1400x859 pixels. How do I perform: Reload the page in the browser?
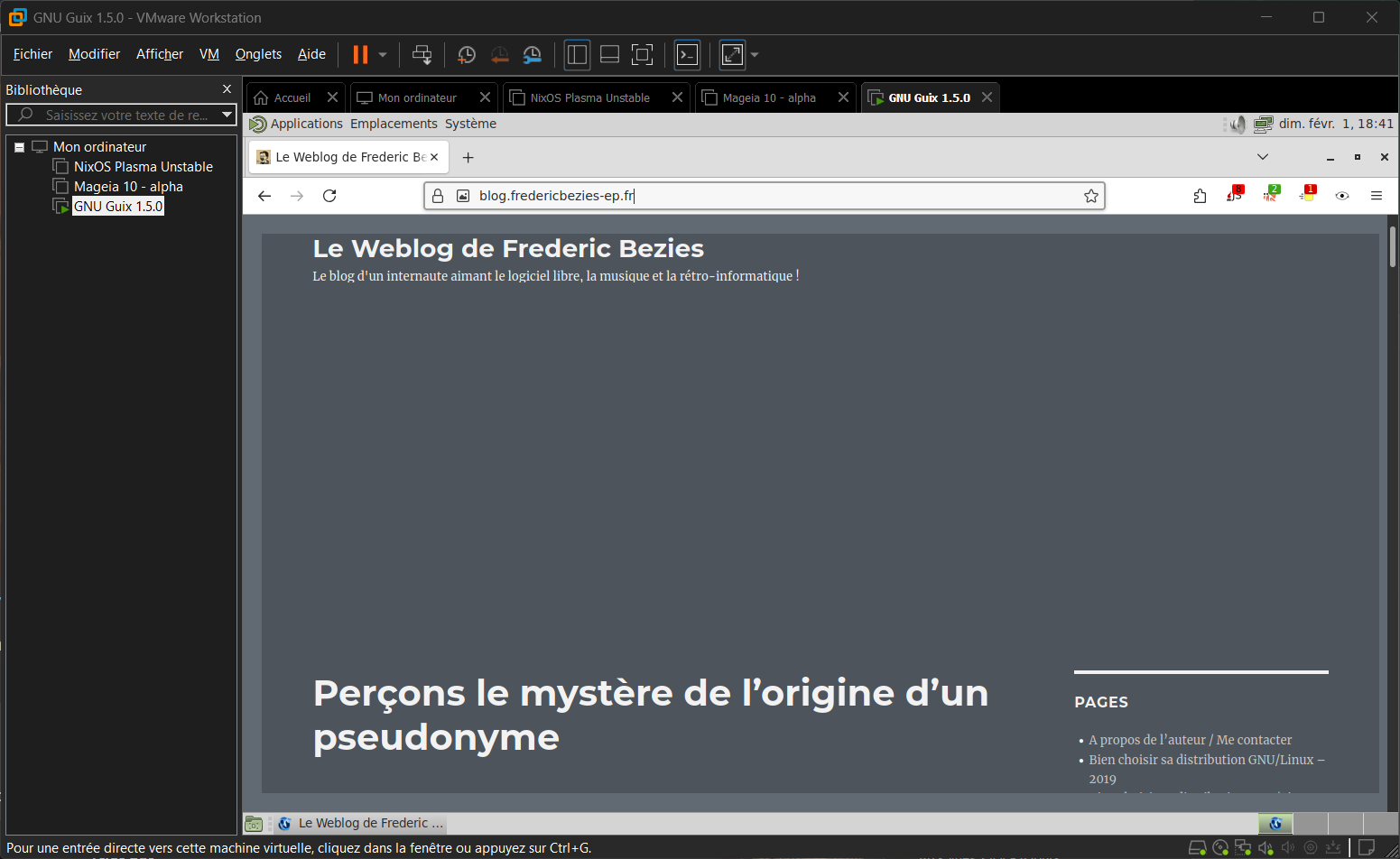pyautogui.click(x=329, y=196)
